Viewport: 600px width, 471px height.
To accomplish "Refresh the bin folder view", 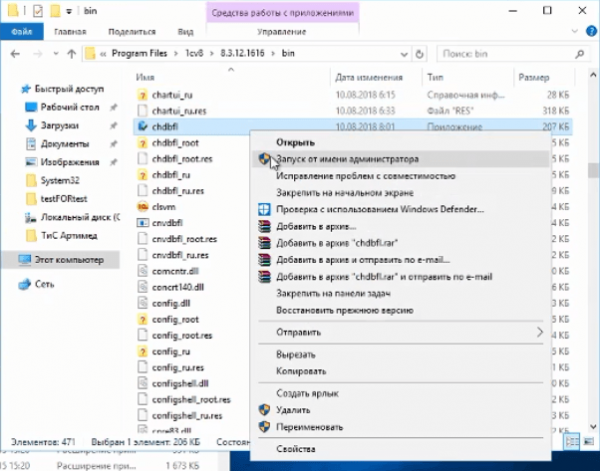I will click(x=419, y=54).
